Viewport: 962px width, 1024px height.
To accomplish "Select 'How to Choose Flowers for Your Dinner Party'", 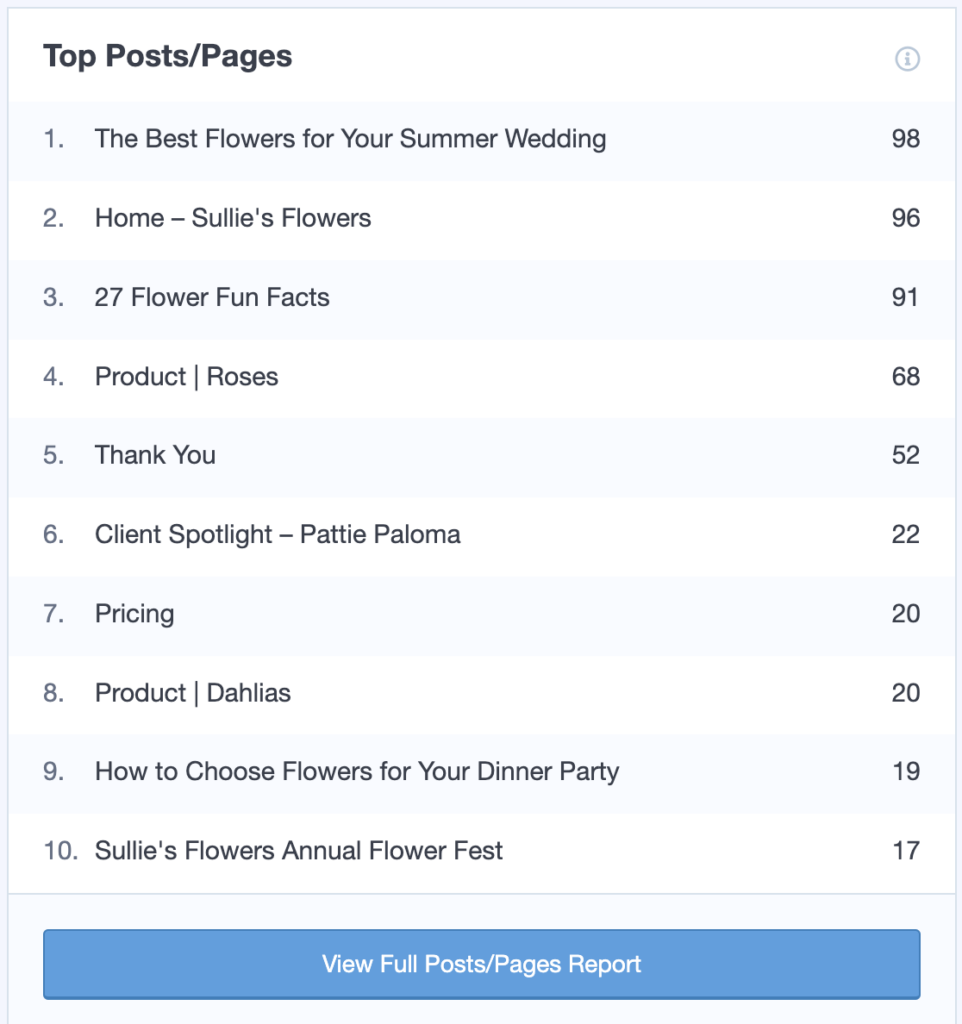I will [x=357, y=771].
